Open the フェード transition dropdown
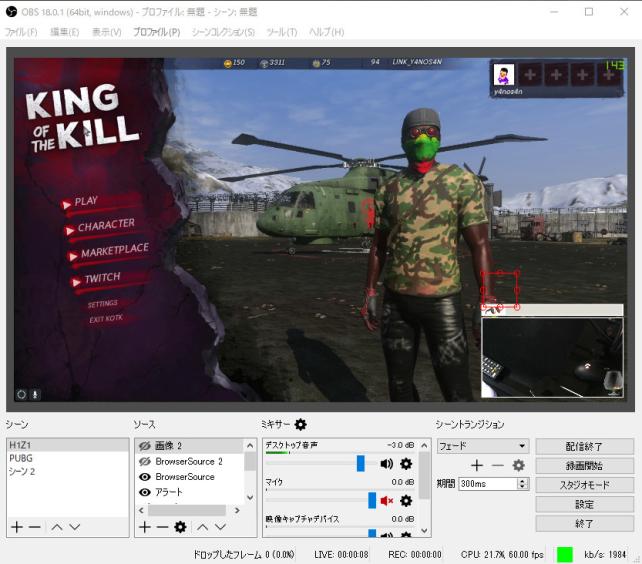Screen dimensions: 642x564 [x=482, y=446]
